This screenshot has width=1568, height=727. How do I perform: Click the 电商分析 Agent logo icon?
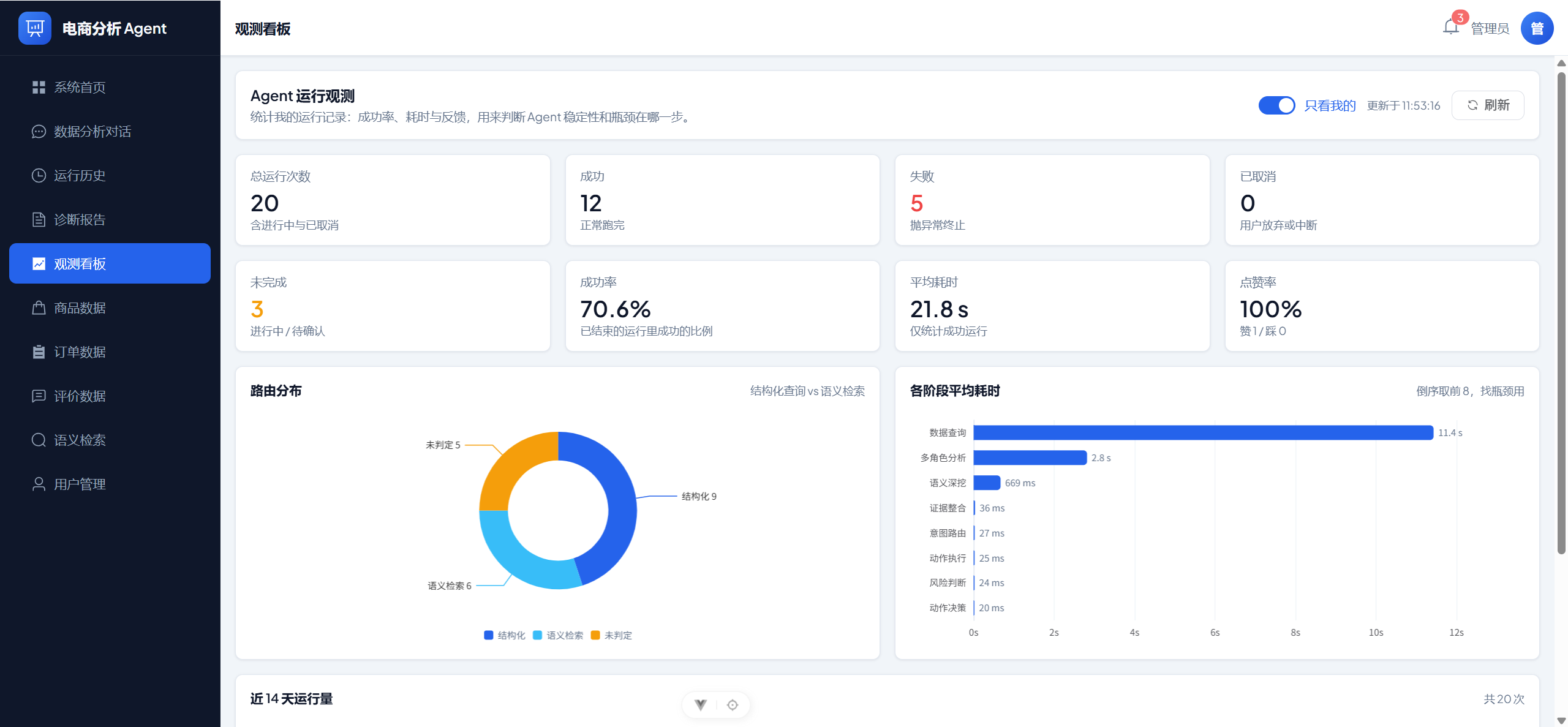pyautogui.click(x=35, y=28)
